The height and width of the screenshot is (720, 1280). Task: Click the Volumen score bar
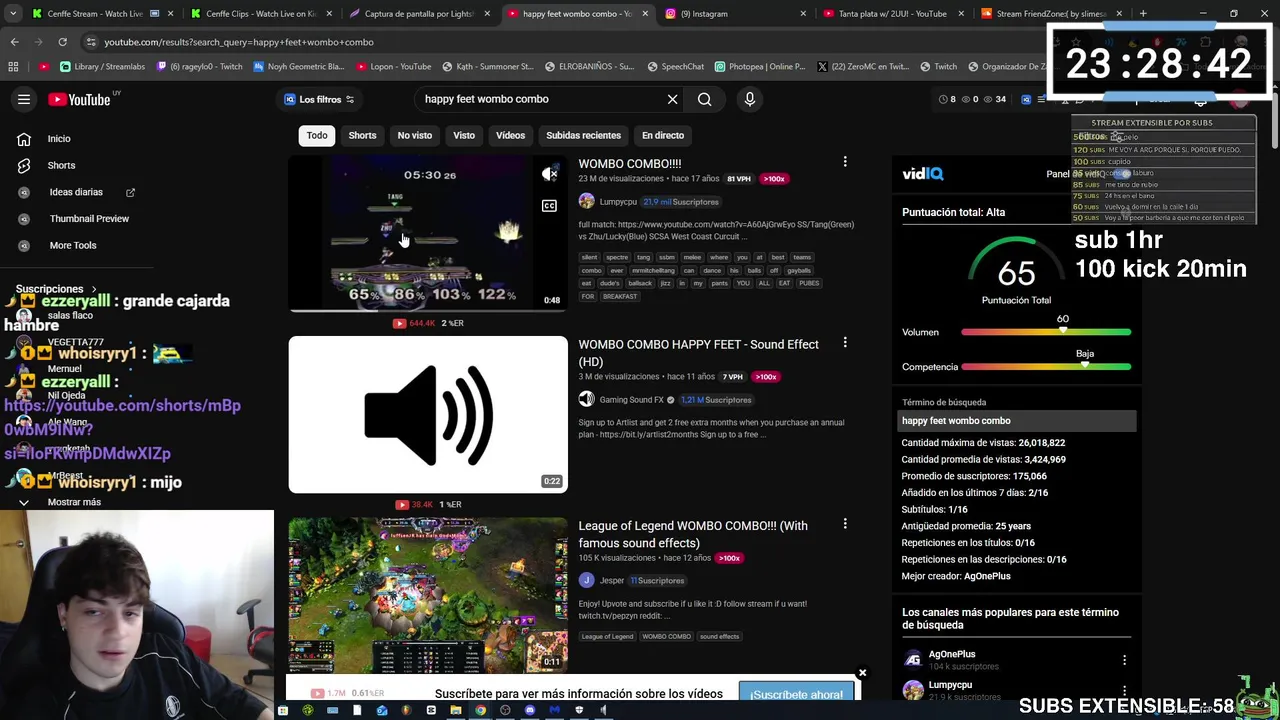[x=1046, y=332]
